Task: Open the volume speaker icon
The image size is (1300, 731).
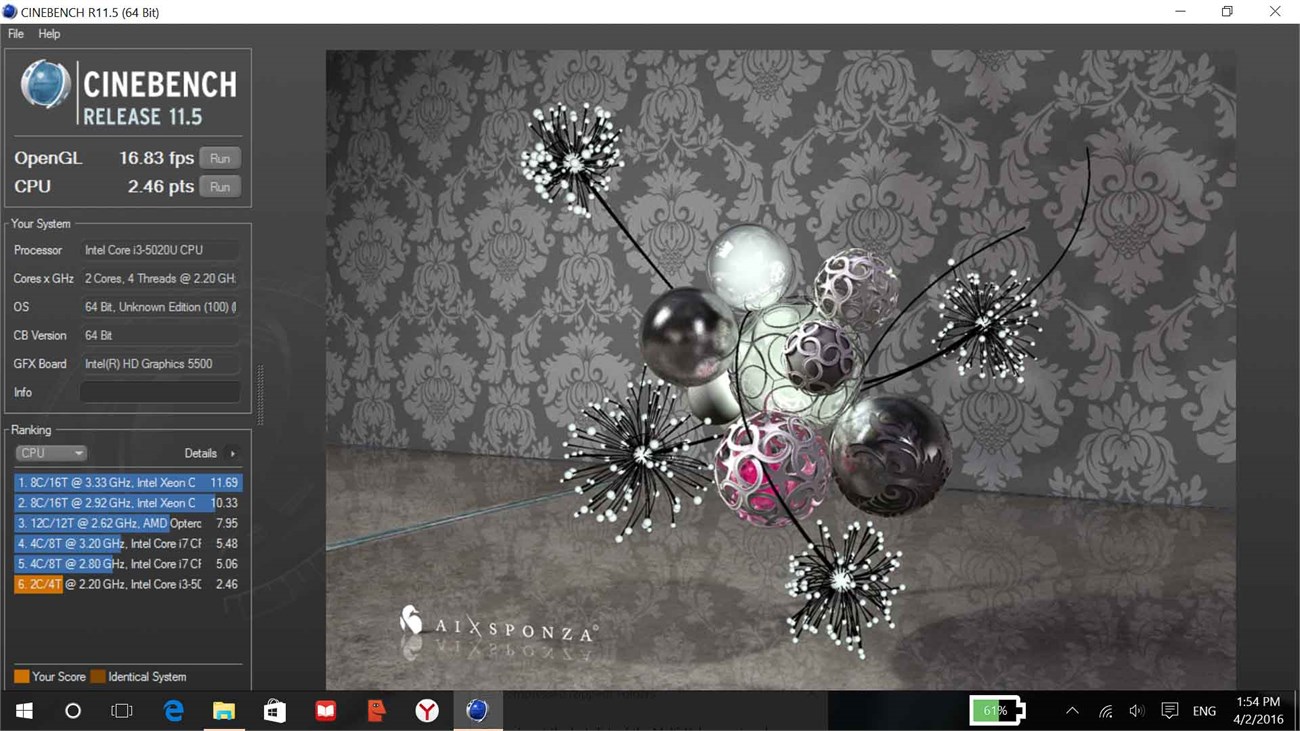Action: 1137,711
